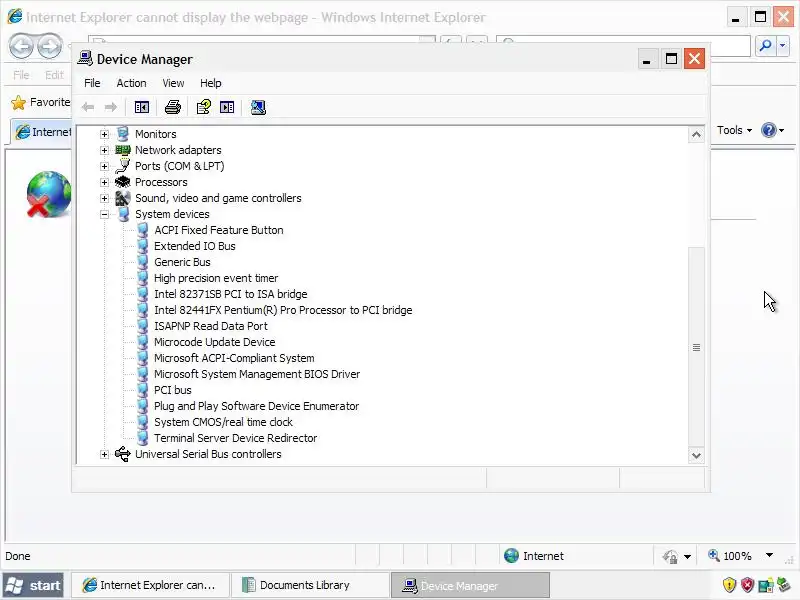Click the red security shield tray icon
Screen dimensions: 800x600
747,585
